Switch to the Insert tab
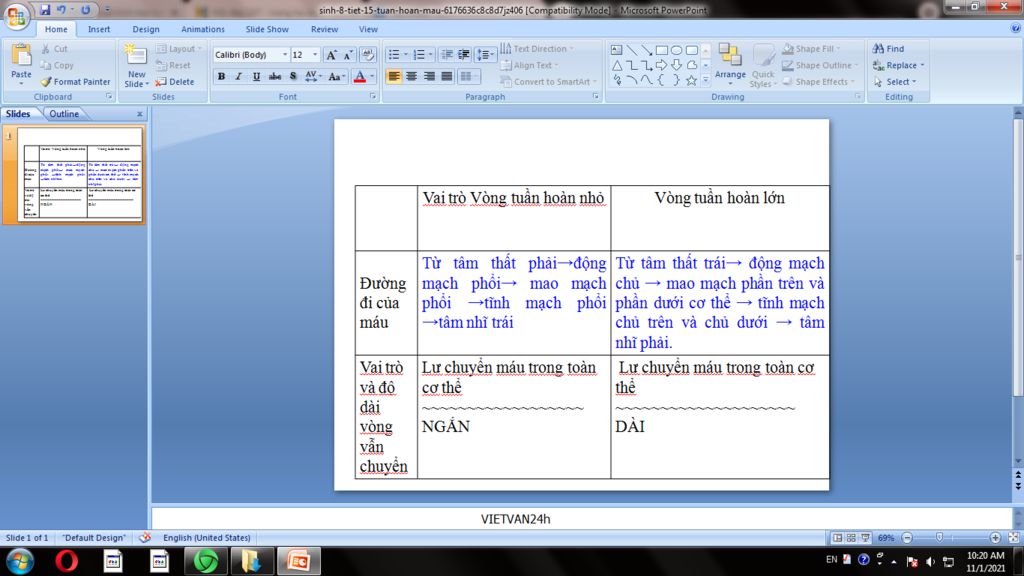Viewport: 1024px width, 576px height. pyautogui.click(x=99, y=29)
